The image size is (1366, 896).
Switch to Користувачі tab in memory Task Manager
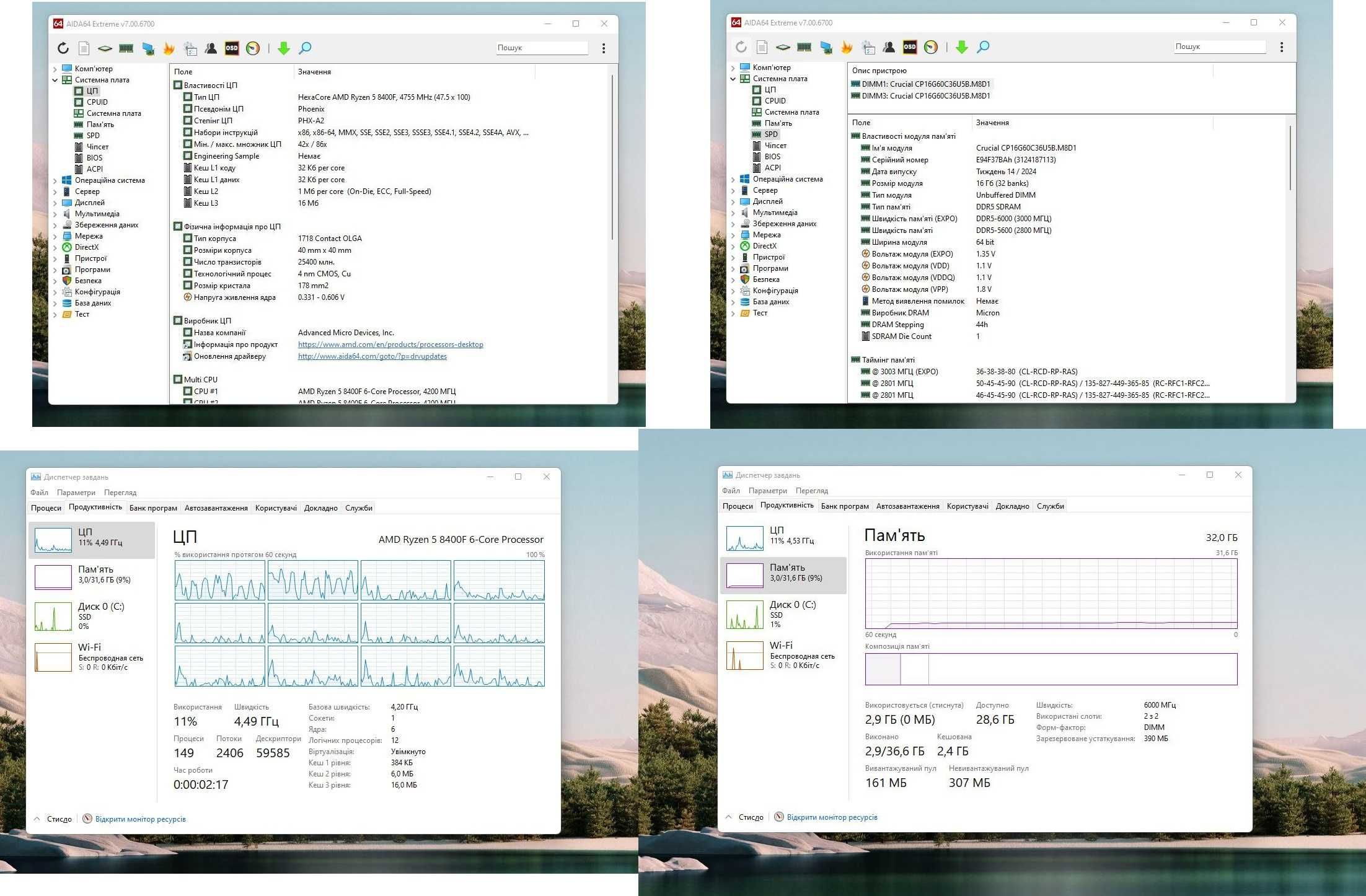tap(967, 506)
